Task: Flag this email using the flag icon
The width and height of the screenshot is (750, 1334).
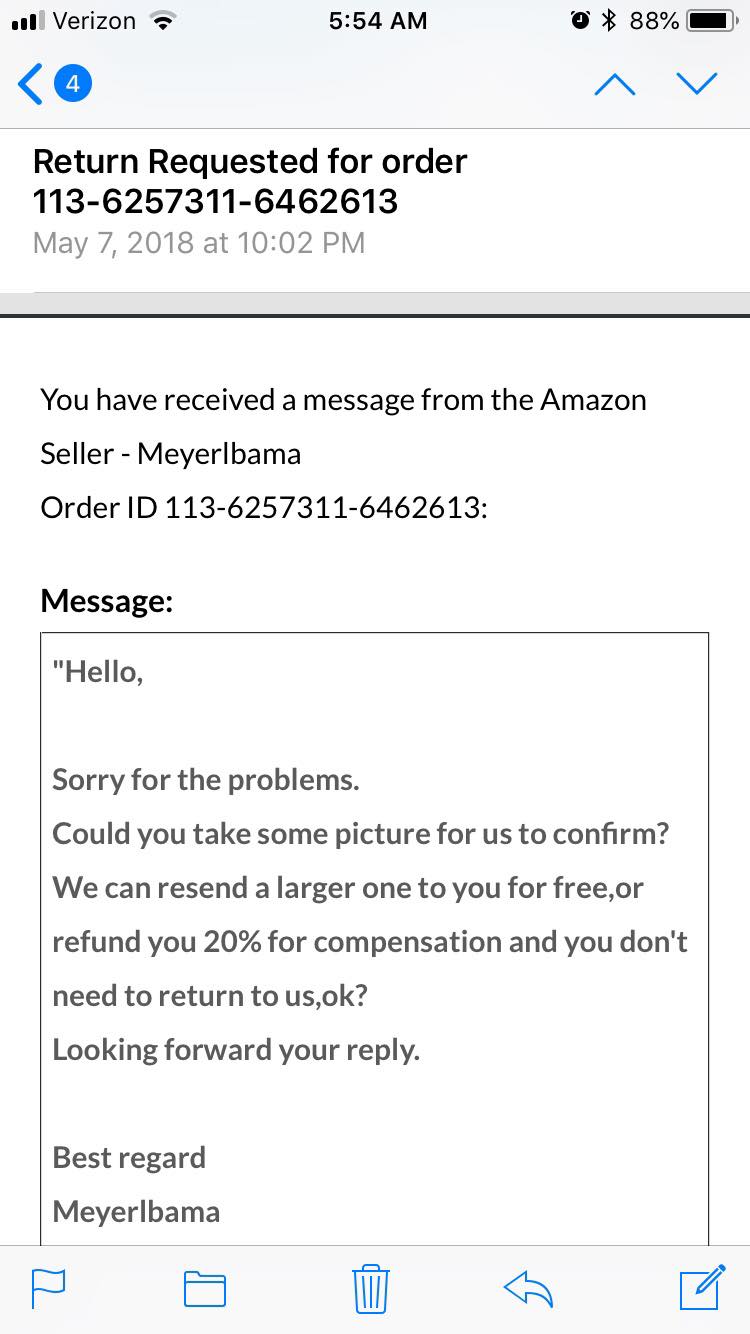Action: pyautogui.click(x=48, y=1288)
